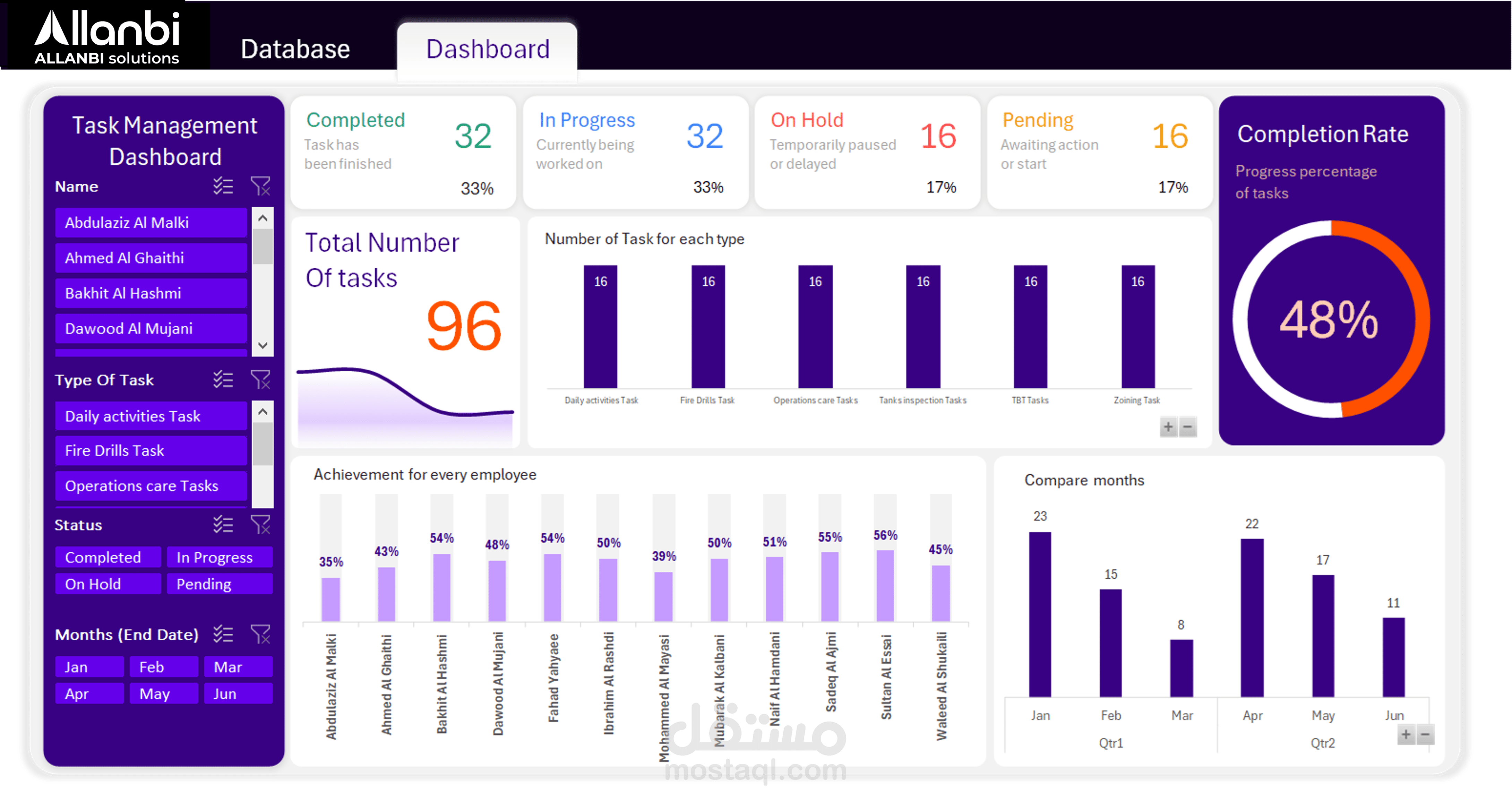Clear the Type Of Task filter
The image size is (1512, 802).
260,380
